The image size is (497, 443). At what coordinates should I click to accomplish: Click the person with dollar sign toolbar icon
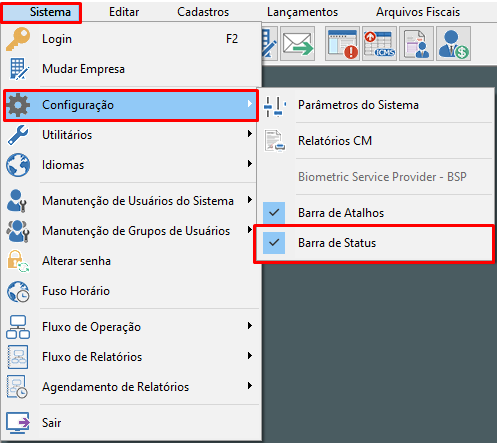click(453, 44)
